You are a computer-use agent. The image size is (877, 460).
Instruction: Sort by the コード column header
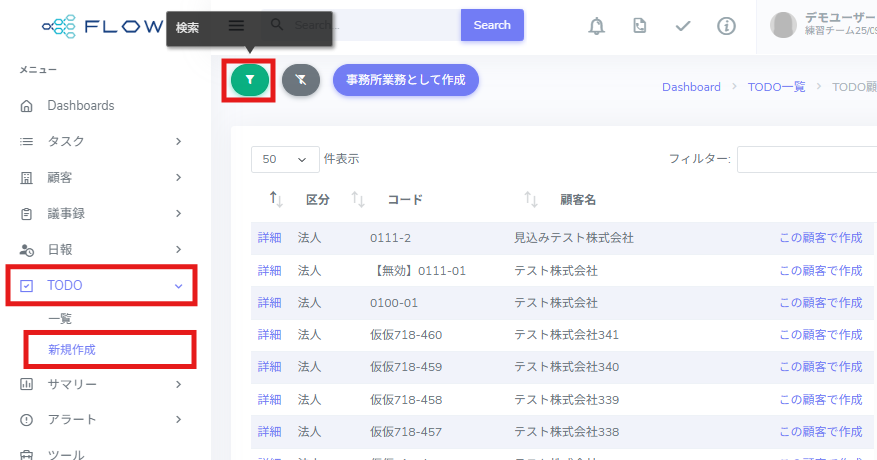pyautogui.click(x=404, y=200)
